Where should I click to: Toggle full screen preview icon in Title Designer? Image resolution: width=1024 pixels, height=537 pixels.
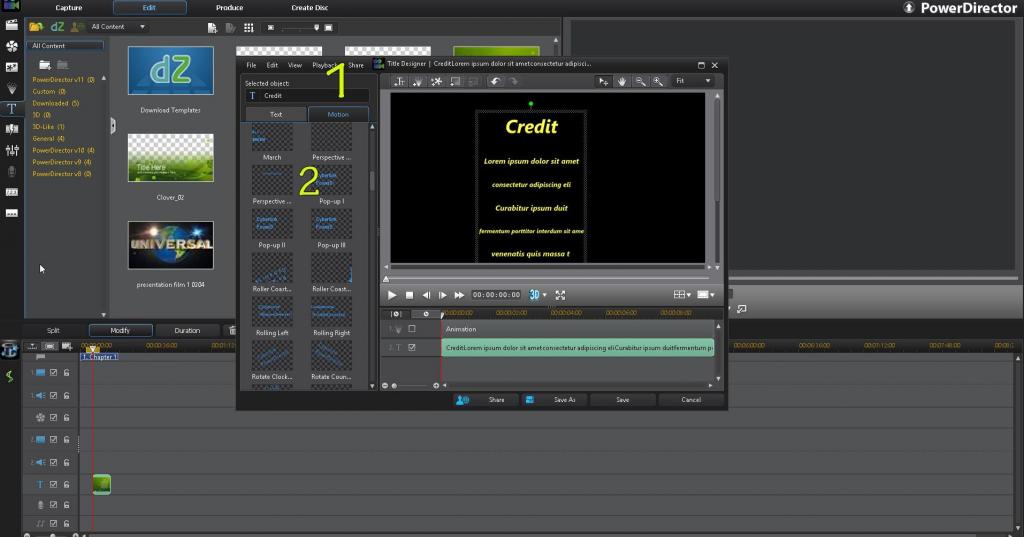point(560,295)
